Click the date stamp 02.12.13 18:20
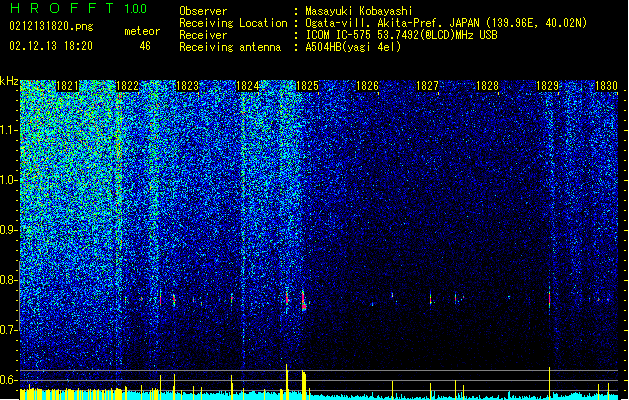Viewport: 629px width, 400px height. pos(51,46)
